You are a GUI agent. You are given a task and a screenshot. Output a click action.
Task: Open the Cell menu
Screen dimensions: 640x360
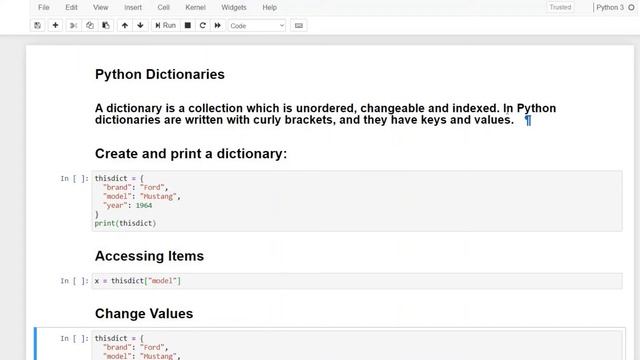[x=164, y=7]
